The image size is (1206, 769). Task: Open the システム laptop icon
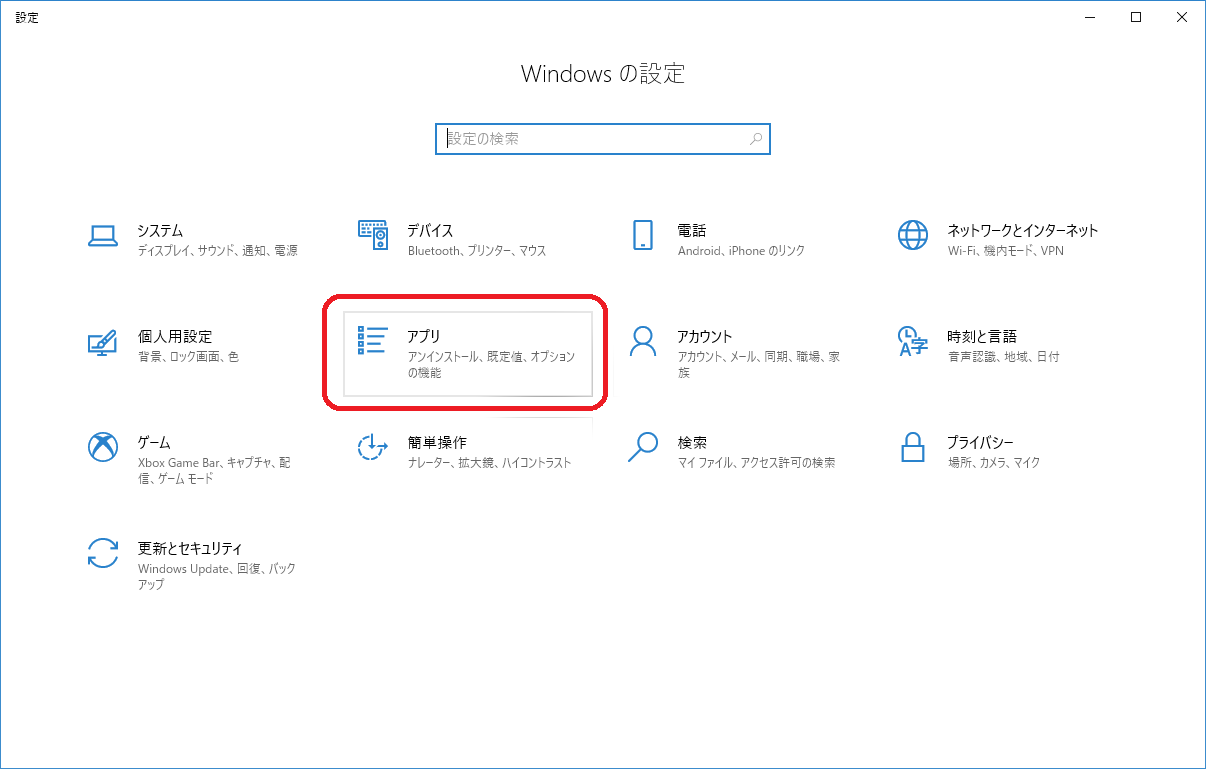point(103,236)
